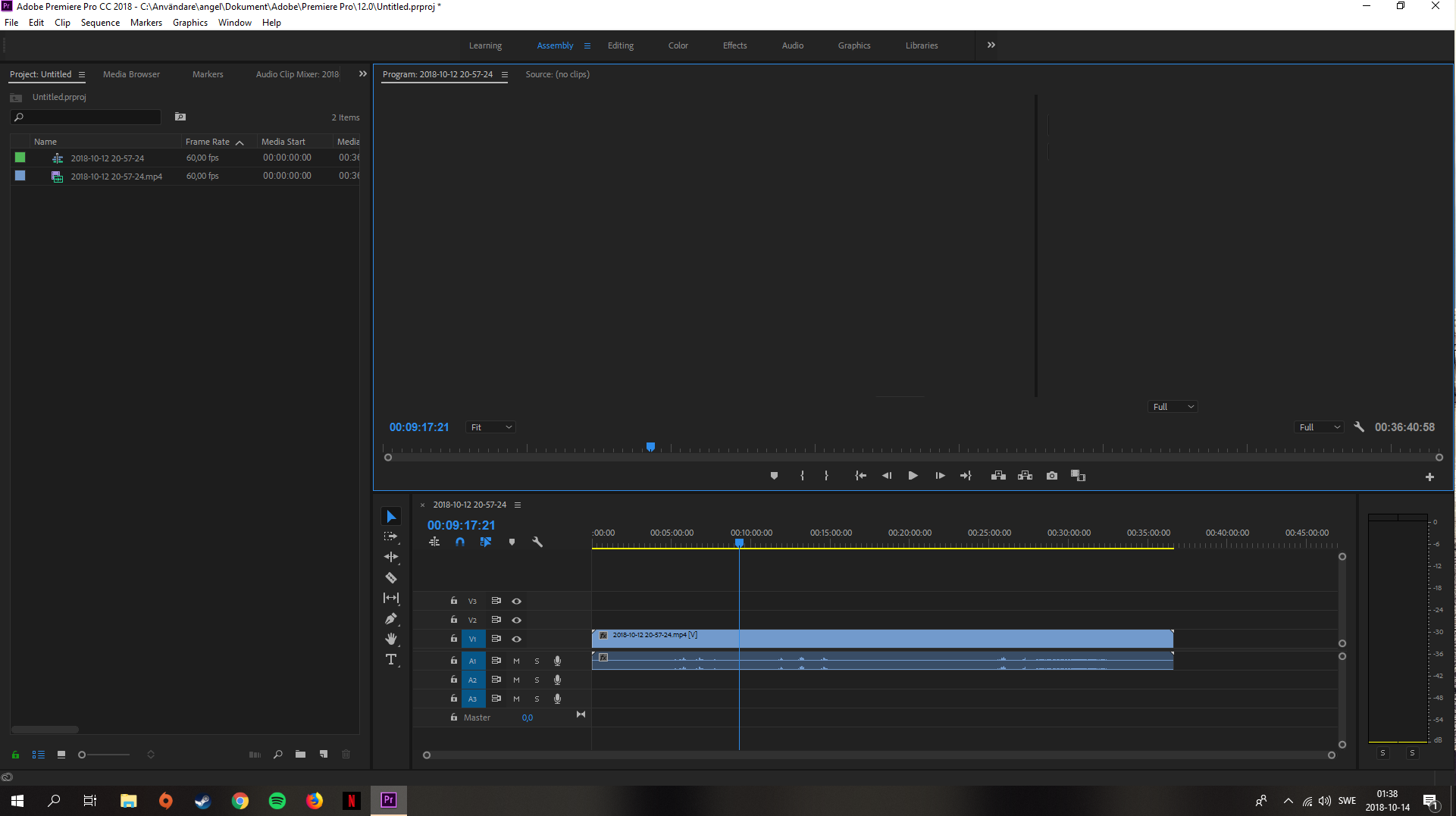
Task: Play the program monitor
Action: pyautogui.click(x=913, y=476)
